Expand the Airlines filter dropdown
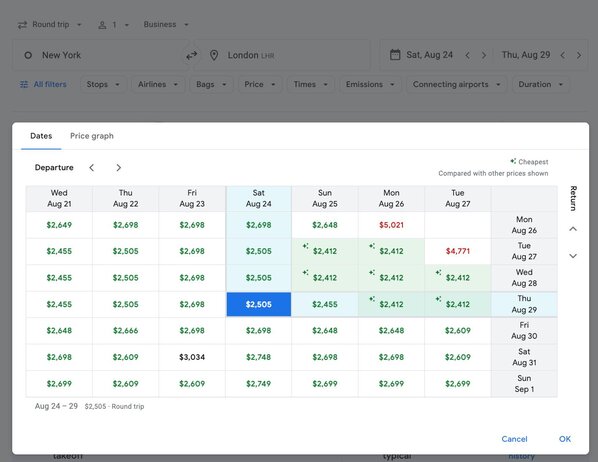 tap(158, 84)
